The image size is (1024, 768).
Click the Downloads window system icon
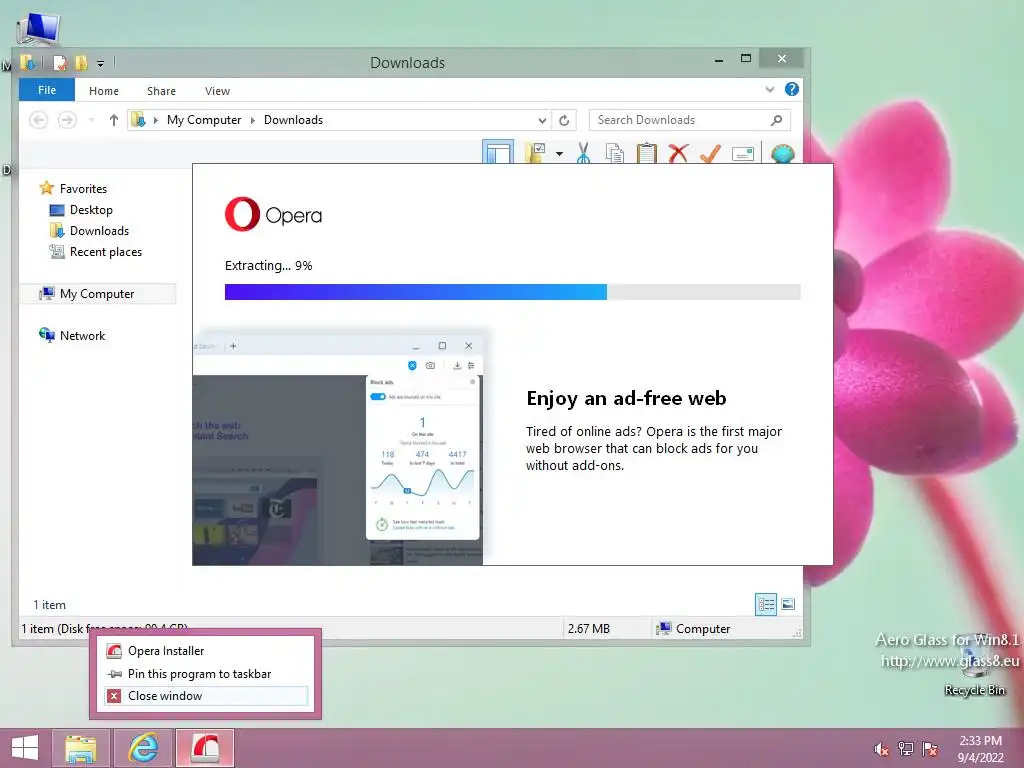pyautogui.click(x=27, y=62)
